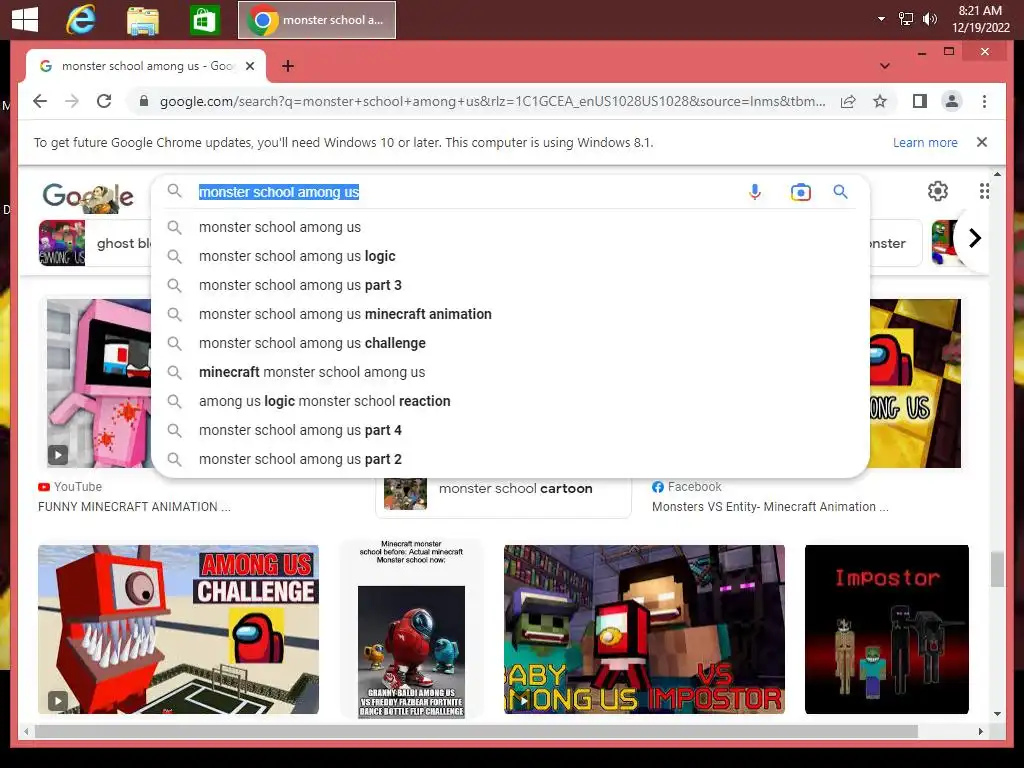This screenshot has width=1024, height=768.
Task: Open Google settings gear icon
Action: [x=938, y=191]
